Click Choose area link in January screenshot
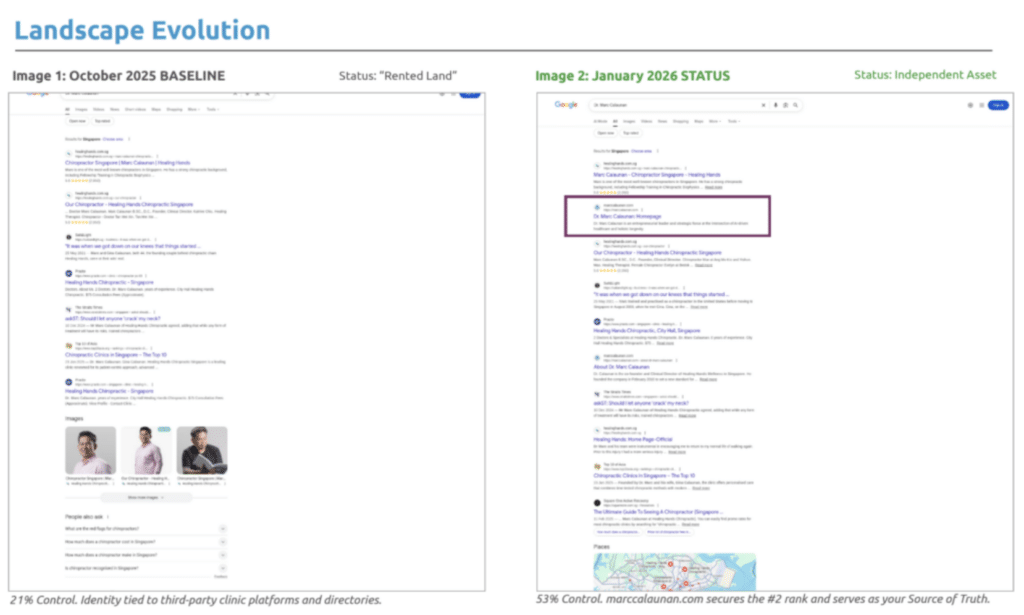1024x615 pixels. tap(641, 151)
